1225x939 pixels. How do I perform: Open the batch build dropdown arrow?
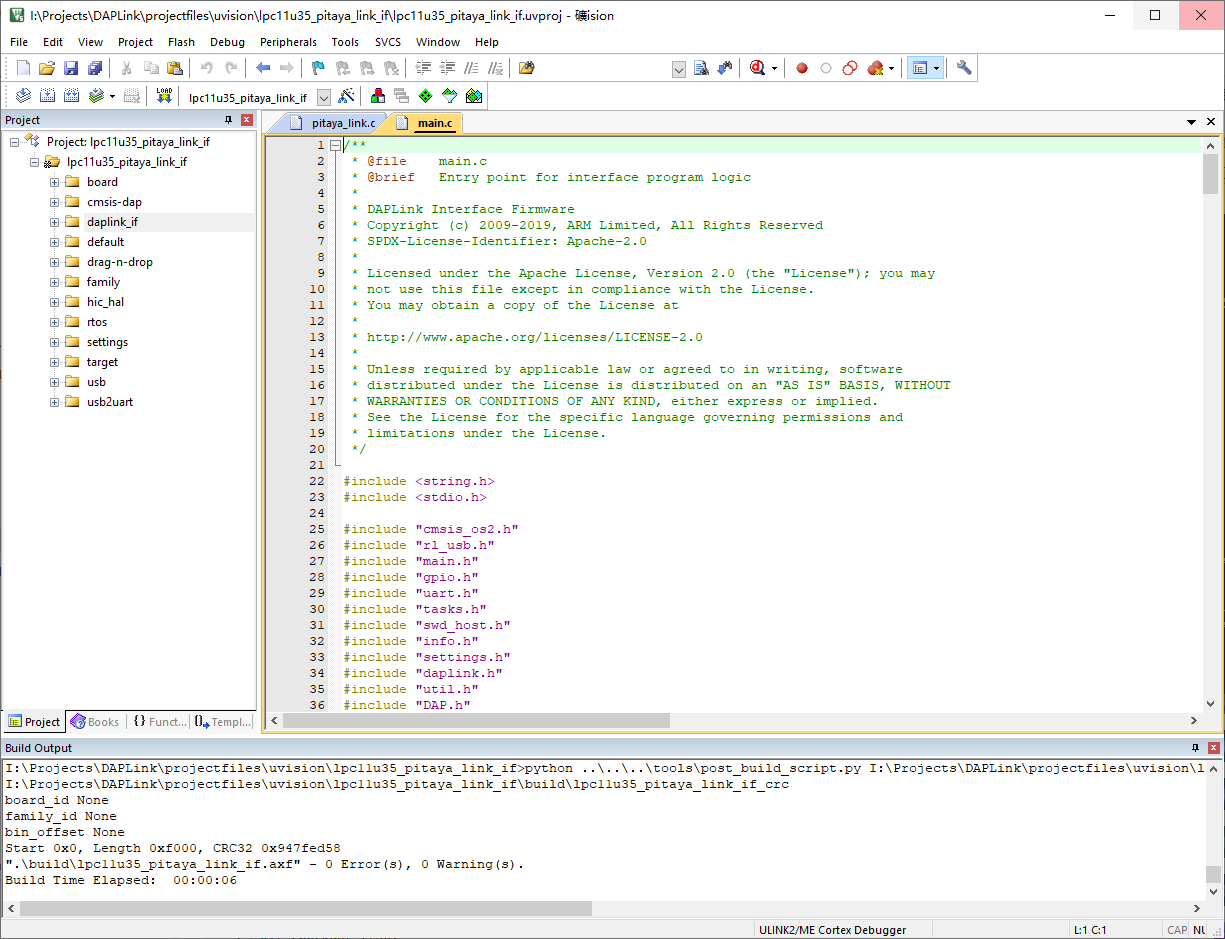point(112,97)
